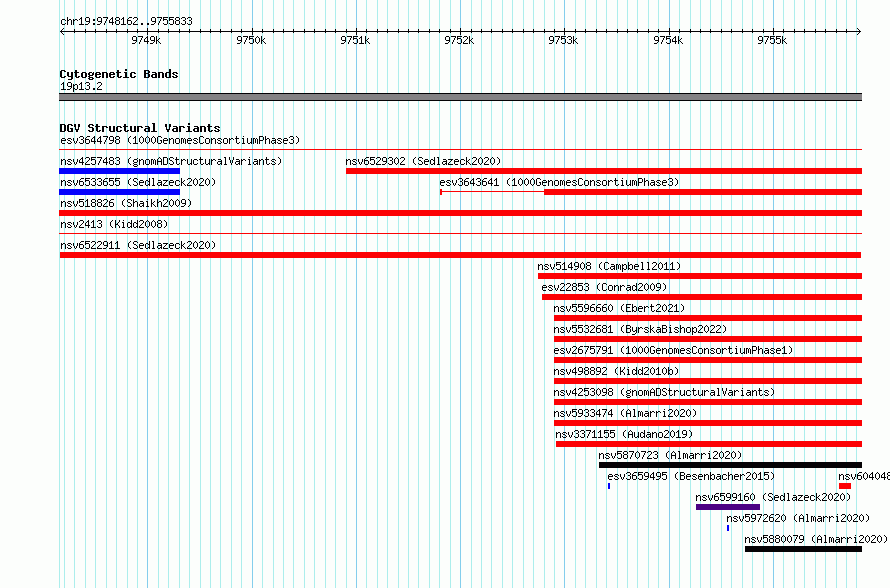Open nsv5532681 (ByrskaBishop2022) label
The height and width of the screenshot is (588, 890).
(640, 329)
